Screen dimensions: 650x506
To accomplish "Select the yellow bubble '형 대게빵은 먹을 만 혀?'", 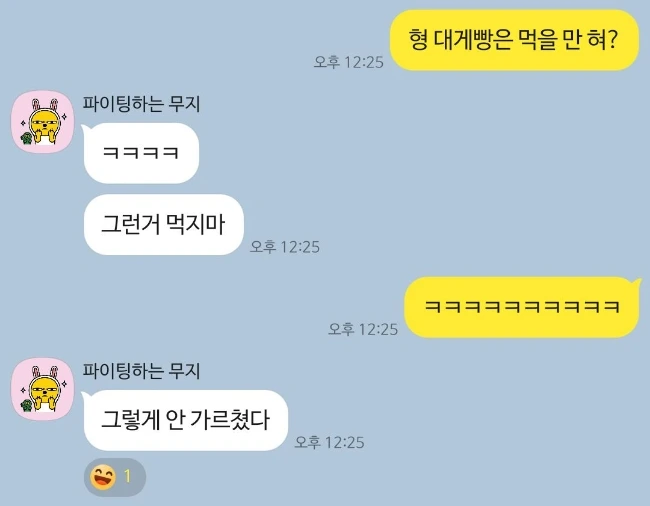I will 514,40.
